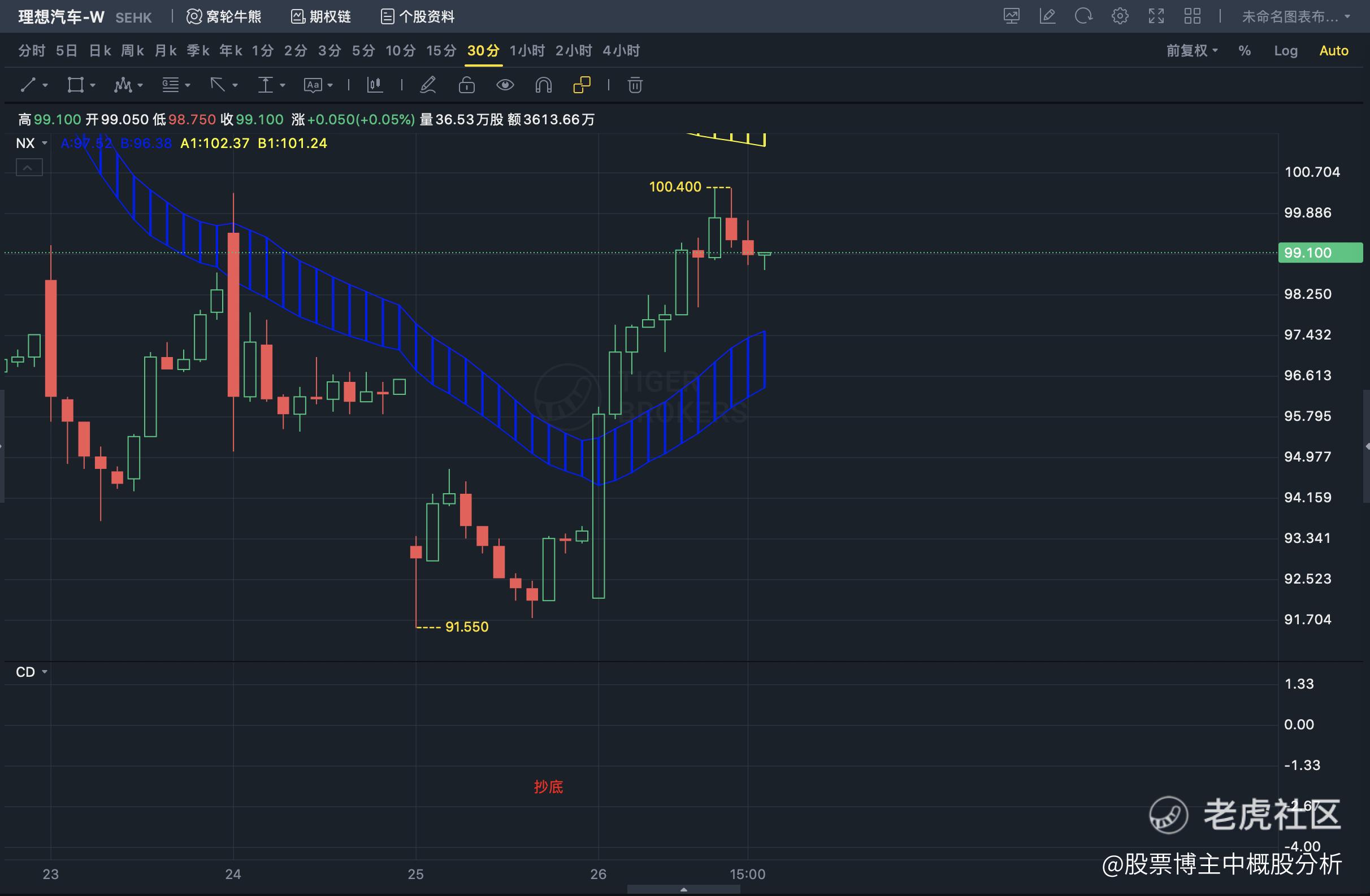Toggle Log scale axis
This screenshot has width=1370, height=896.
(1285, 51)
